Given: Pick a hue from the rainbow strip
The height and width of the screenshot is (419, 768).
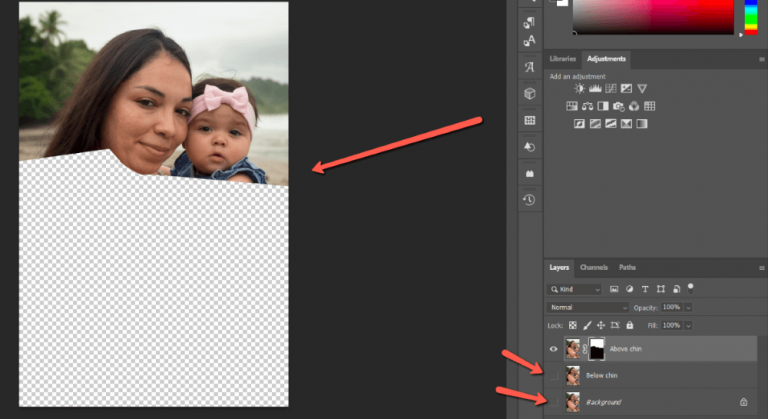Looking at the screenshot, I should 751,18.
